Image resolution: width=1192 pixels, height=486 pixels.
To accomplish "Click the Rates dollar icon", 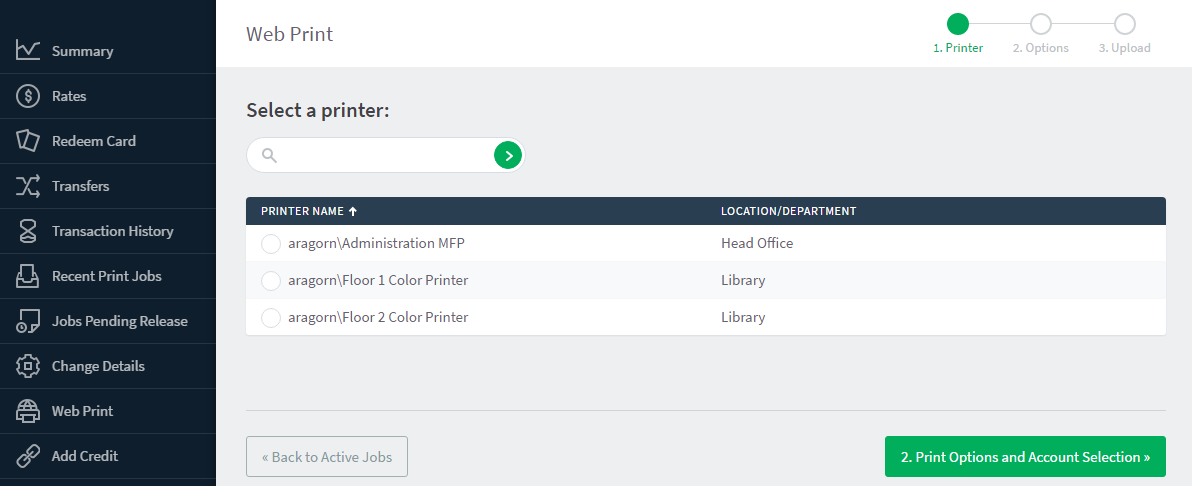I will pos(28,96).
